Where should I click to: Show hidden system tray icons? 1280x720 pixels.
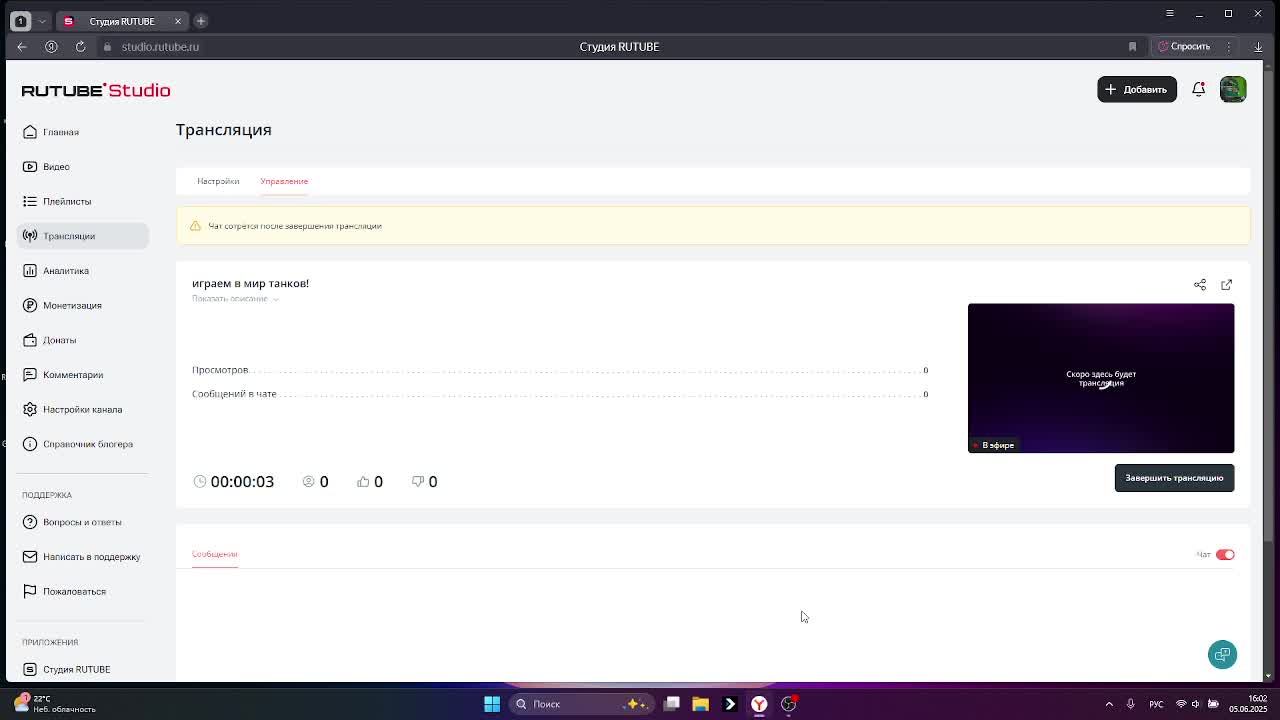(1109, 704)
